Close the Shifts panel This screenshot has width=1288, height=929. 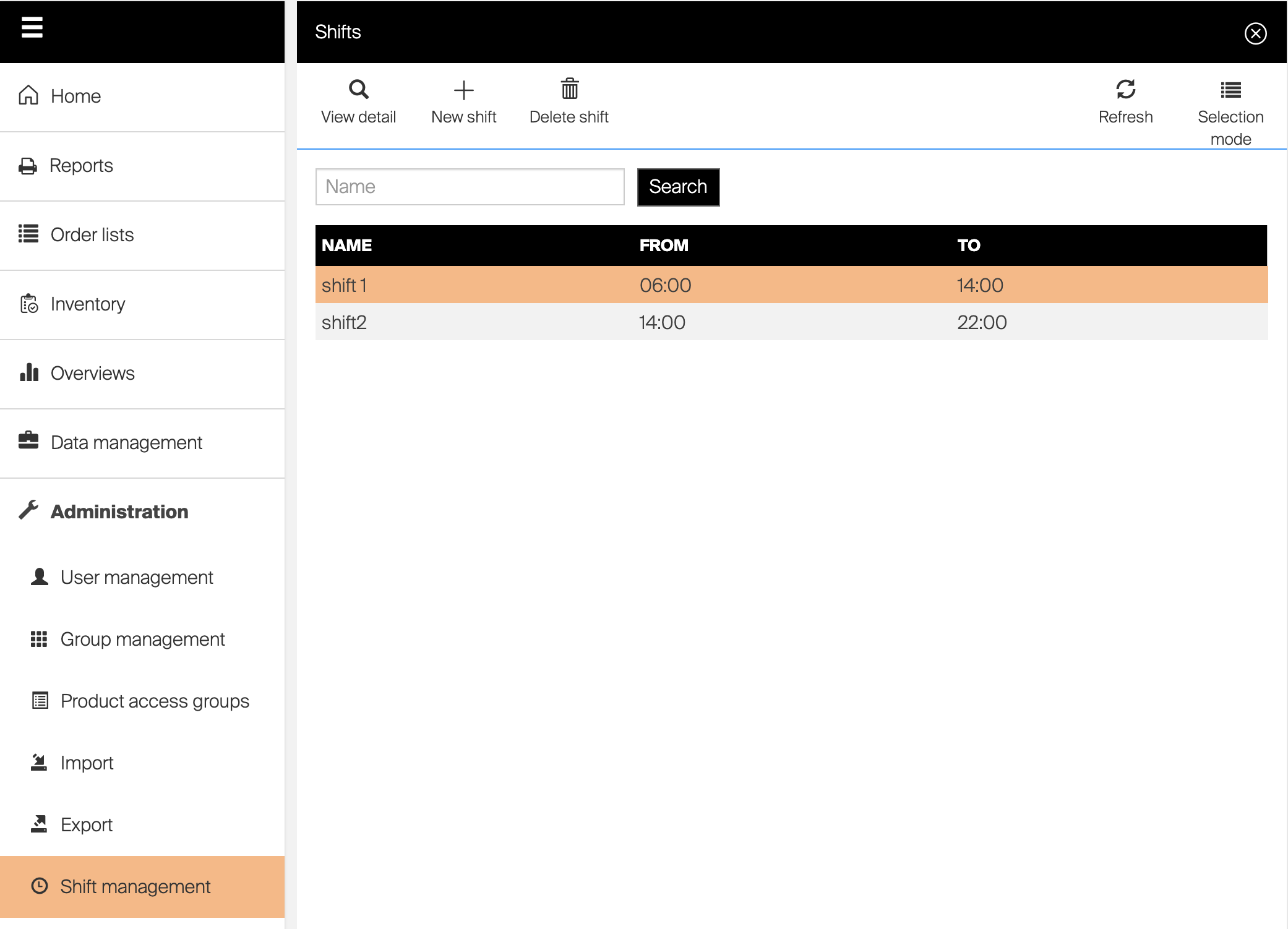1255,33
